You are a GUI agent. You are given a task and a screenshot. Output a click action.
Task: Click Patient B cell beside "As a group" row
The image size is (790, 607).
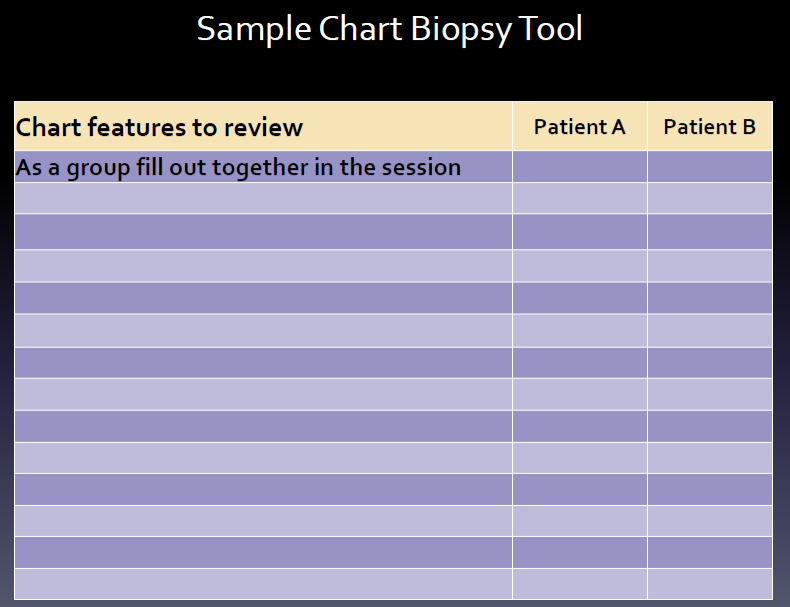pos(710,167)
